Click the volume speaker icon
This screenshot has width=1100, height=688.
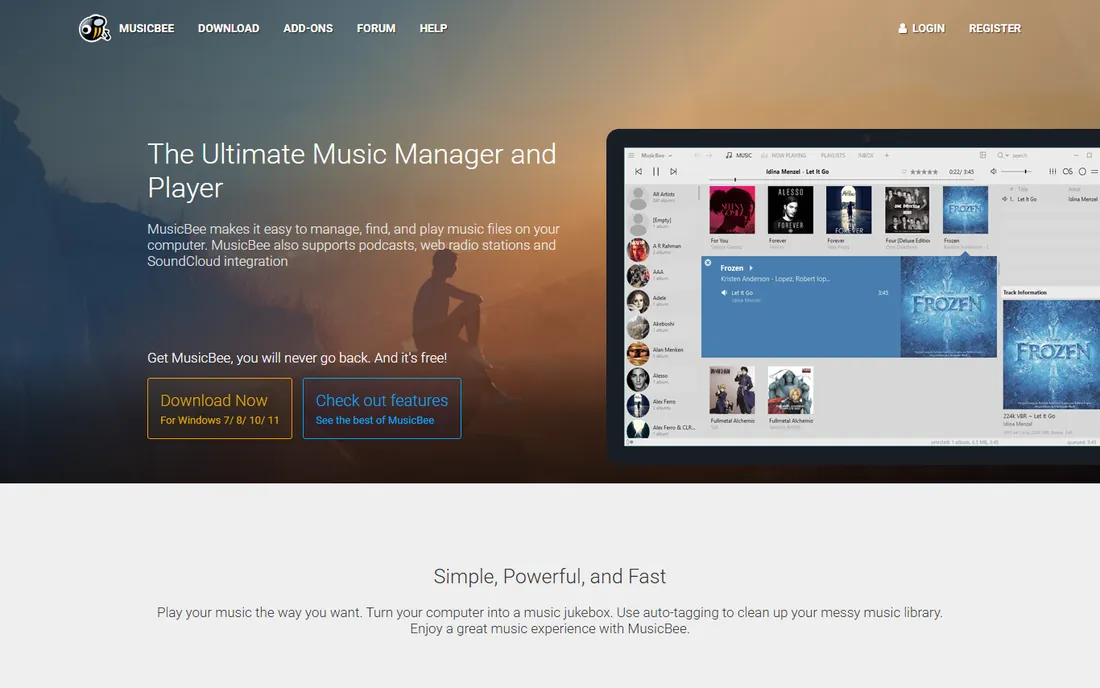coord(993,171)
